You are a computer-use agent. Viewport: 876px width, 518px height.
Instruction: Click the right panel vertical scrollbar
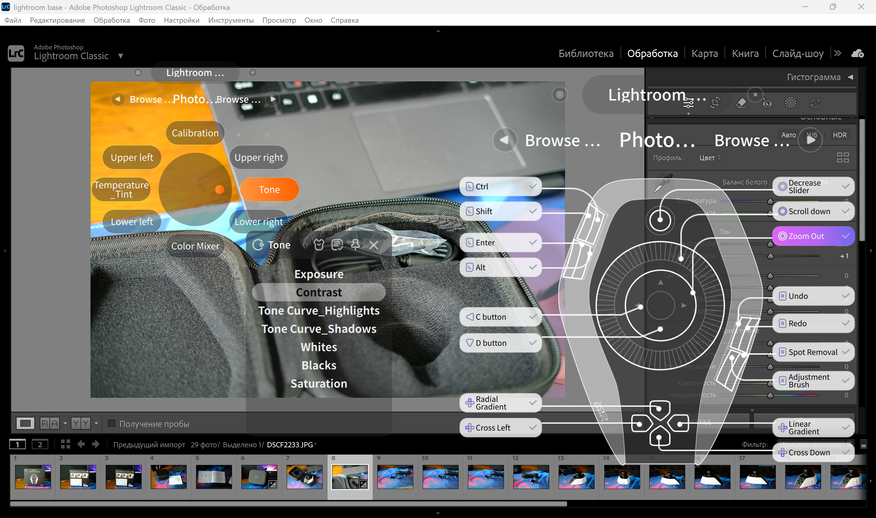[861, 179]
